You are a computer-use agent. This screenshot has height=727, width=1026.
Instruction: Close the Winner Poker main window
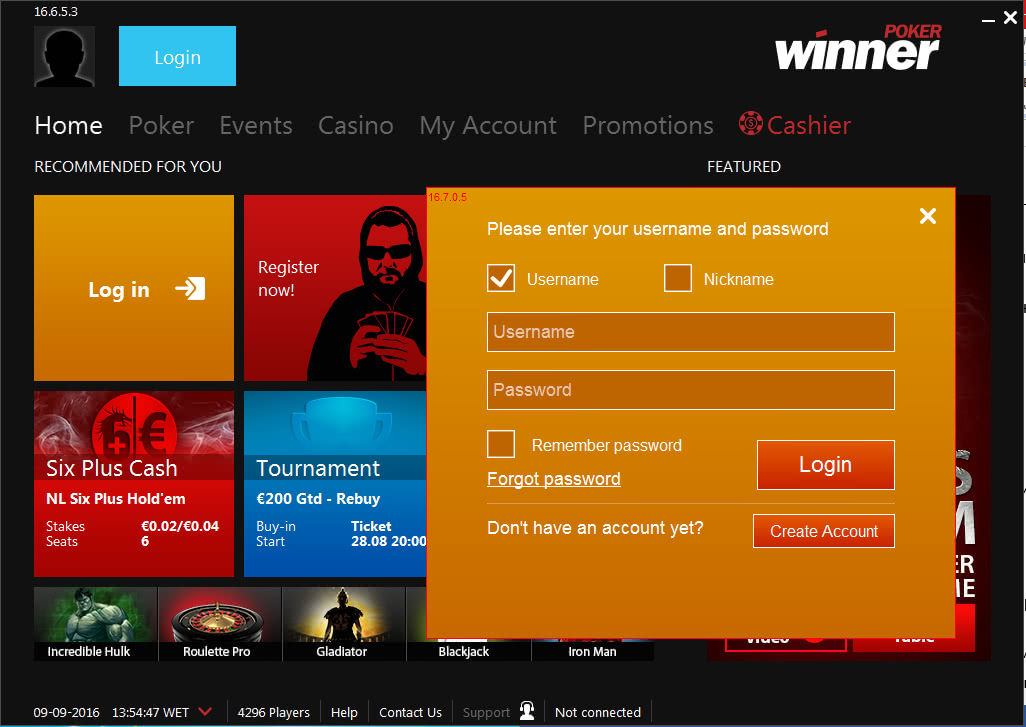pos(1010,18)
